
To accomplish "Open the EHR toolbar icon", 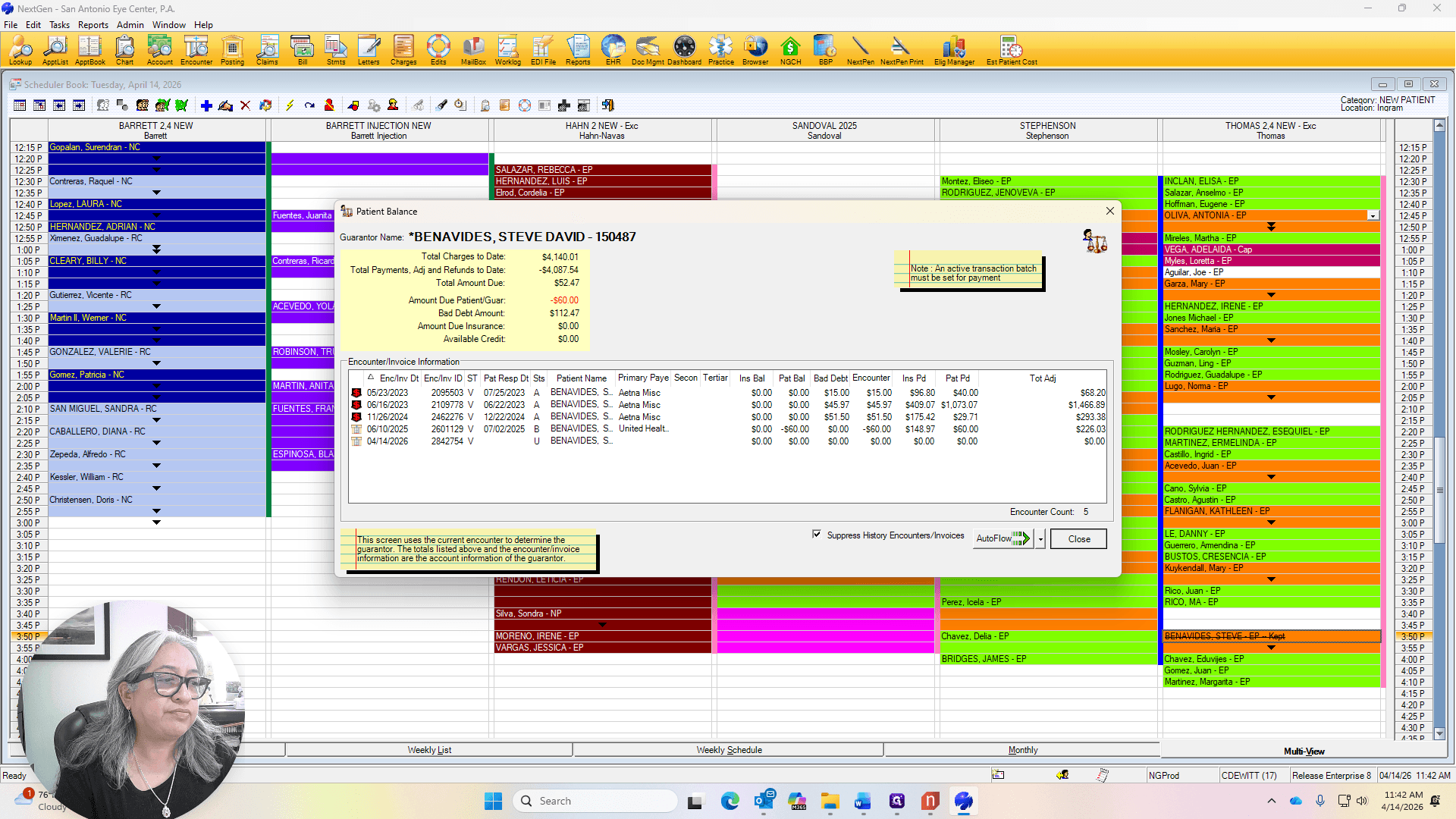I will click(x=613, y=50).
